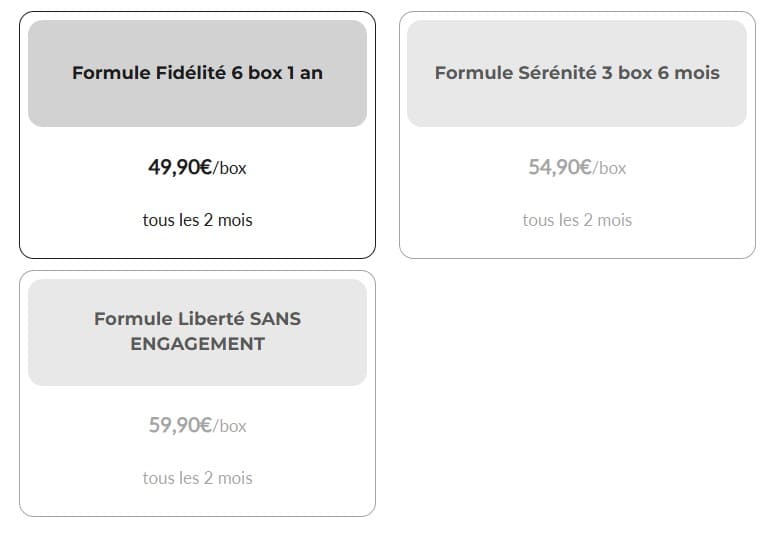Click the "Formule Sérénité 3 box 6 mois" title text

tap(577, 73)
